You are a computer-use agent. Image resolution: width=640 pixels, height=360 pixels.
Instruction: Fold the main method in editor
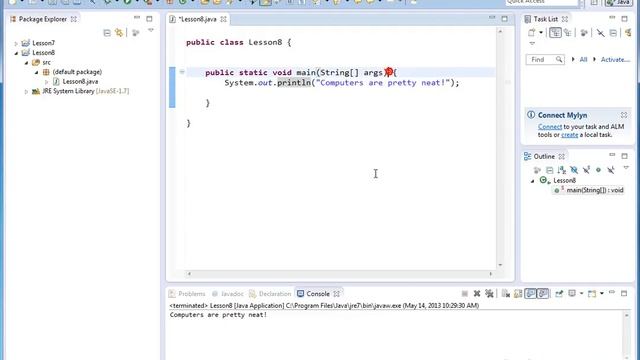[182, 72]
